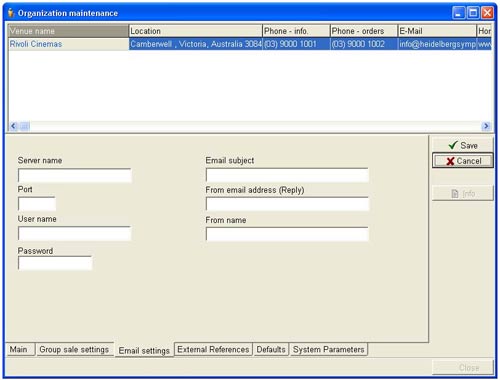Click the Close button at bottom
The image size is (500, 380).
(463, 367)
